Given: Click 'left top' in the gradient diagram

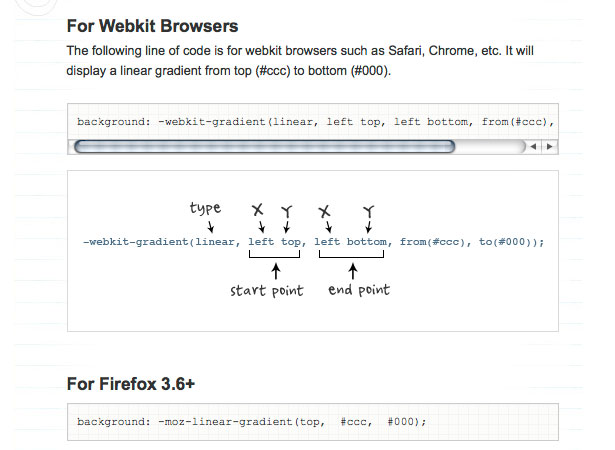Looking at the screenshot, I should 277,242.
